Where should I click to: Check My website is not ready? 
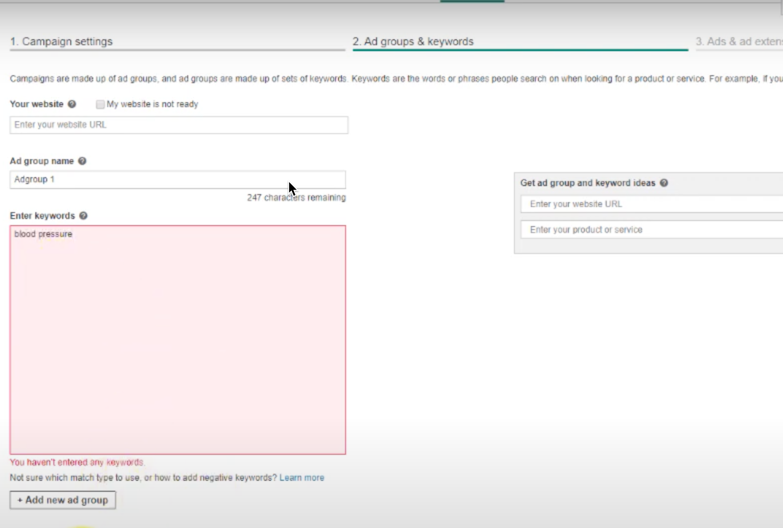coord(100,104)
